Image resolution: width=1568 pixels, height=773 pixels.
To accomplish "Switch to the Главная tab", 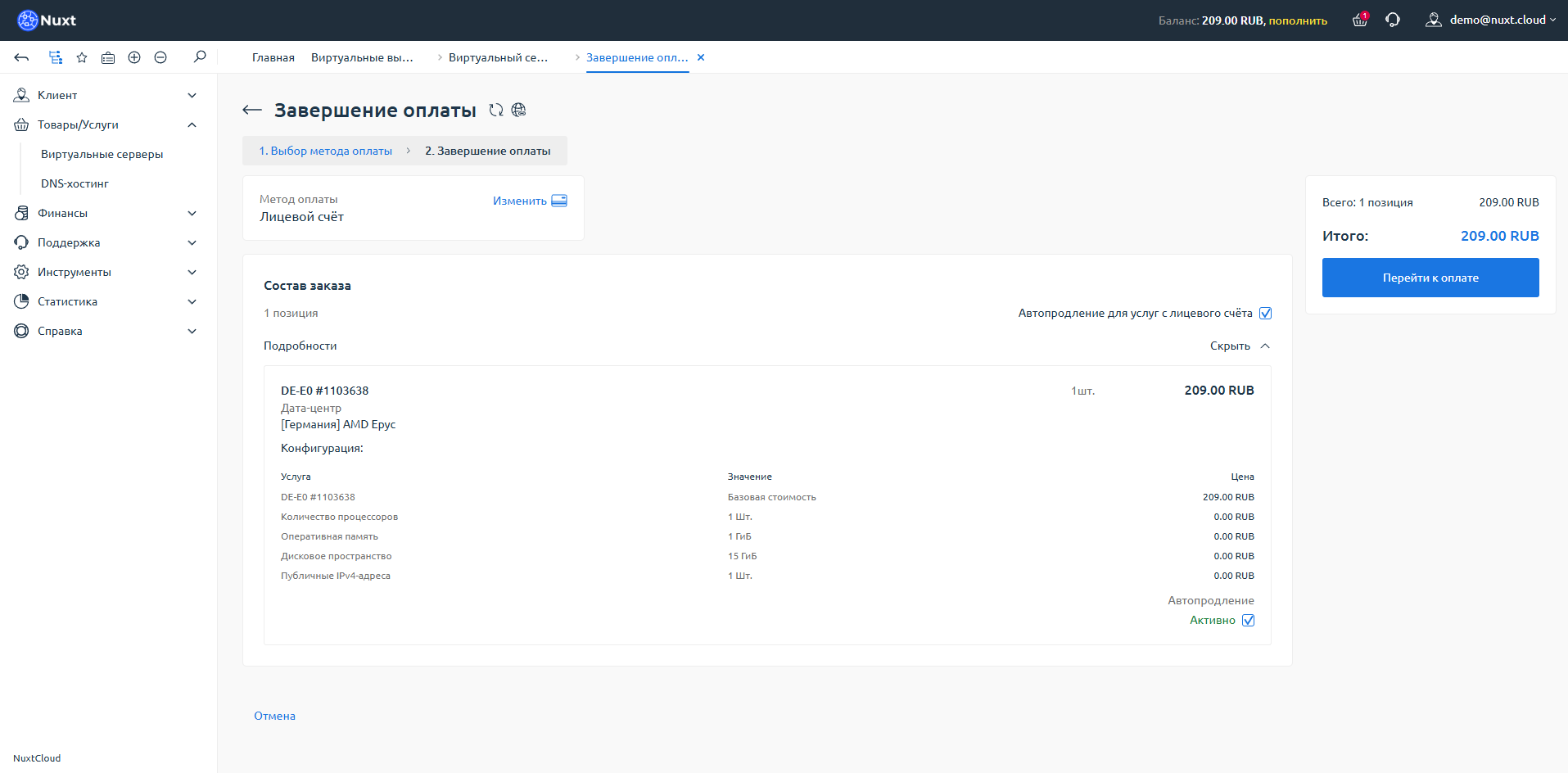I will (x=273, y=57).
